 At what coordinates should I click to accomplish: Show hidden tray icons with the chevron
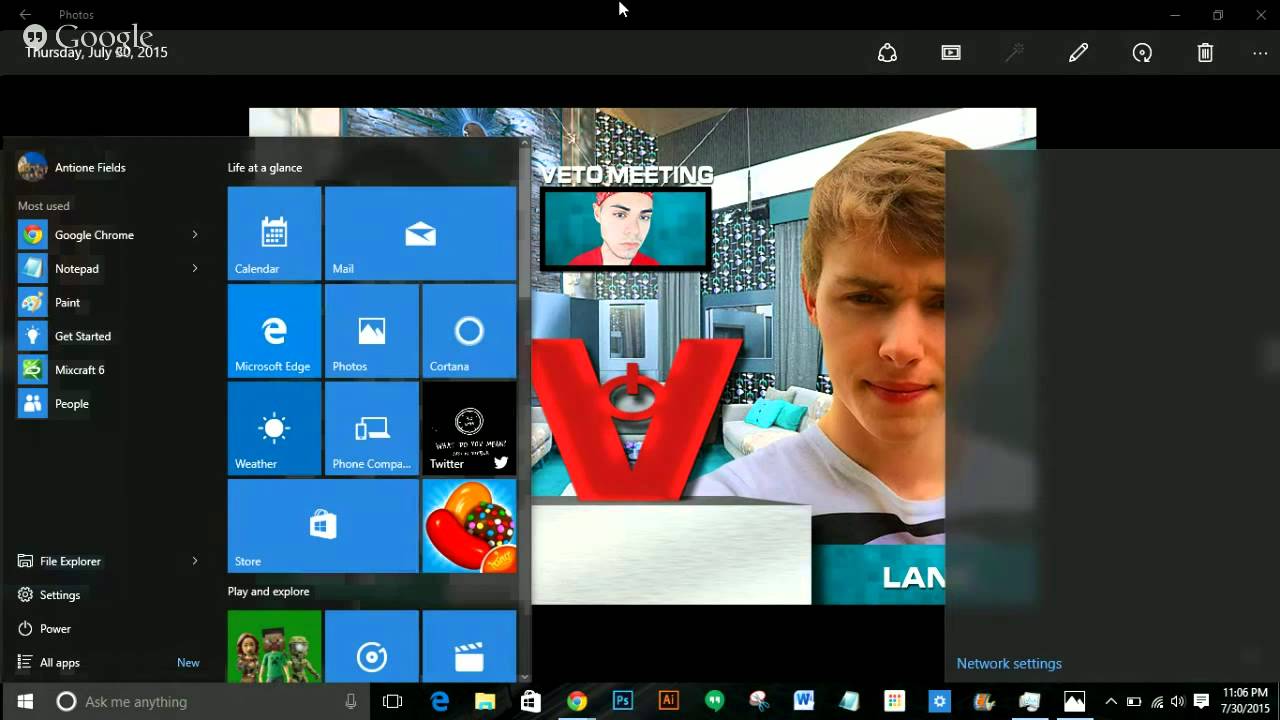click(x=1111, y=702)
